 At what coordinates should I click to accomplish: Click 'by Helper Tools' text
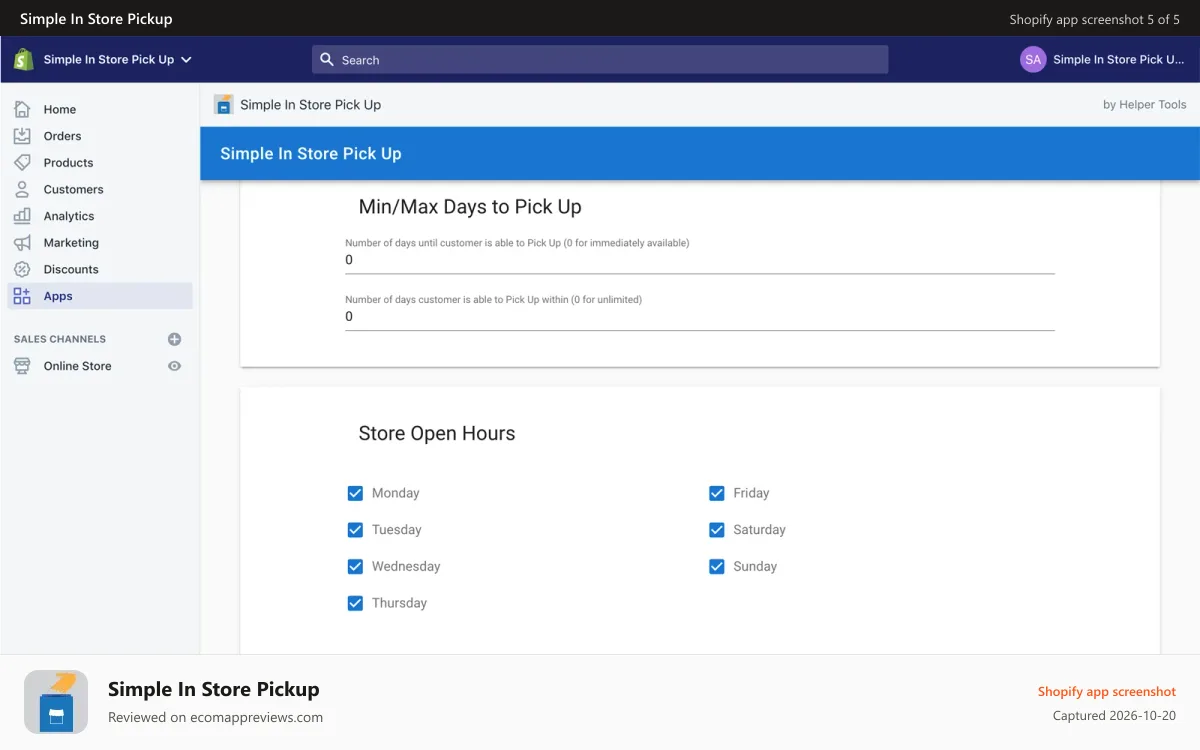pos(1144,104)
